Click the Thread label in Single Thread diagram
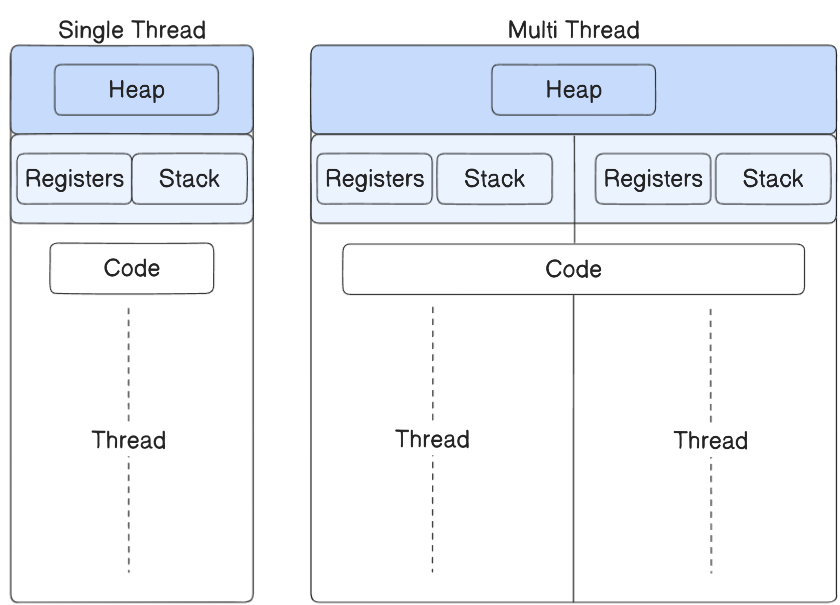Image resolution: width=840 pixels, height=605 pixels. [x=129, y=440]
